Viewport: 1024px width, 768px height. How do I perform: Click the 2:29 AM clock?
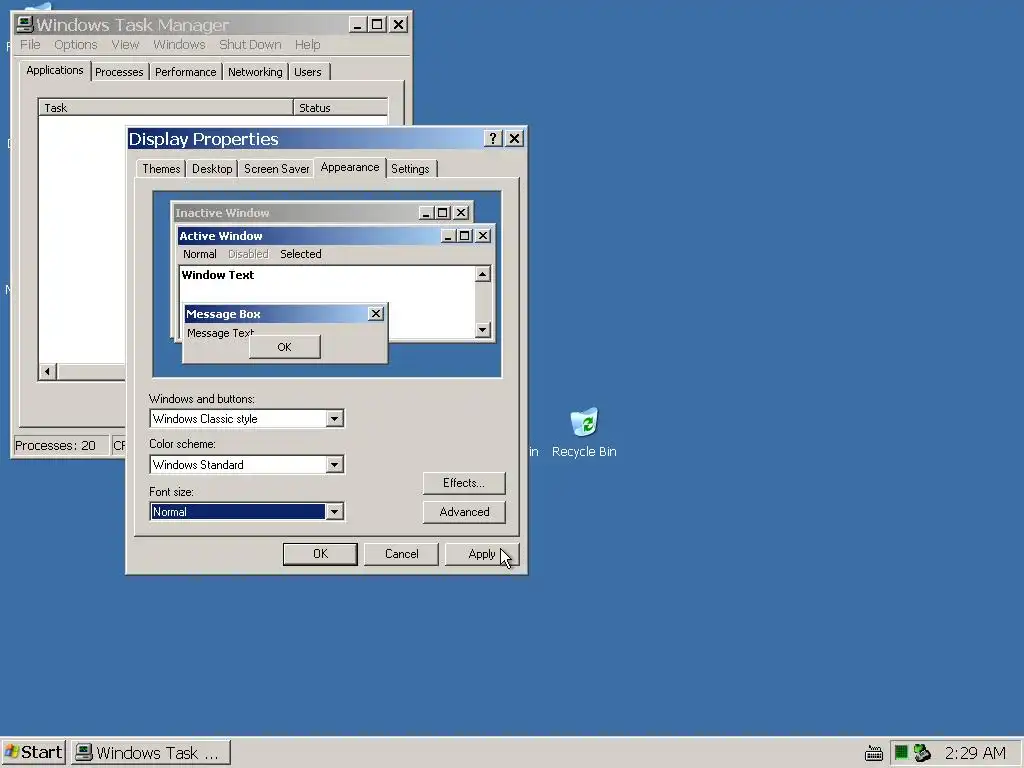click(975, 752)
